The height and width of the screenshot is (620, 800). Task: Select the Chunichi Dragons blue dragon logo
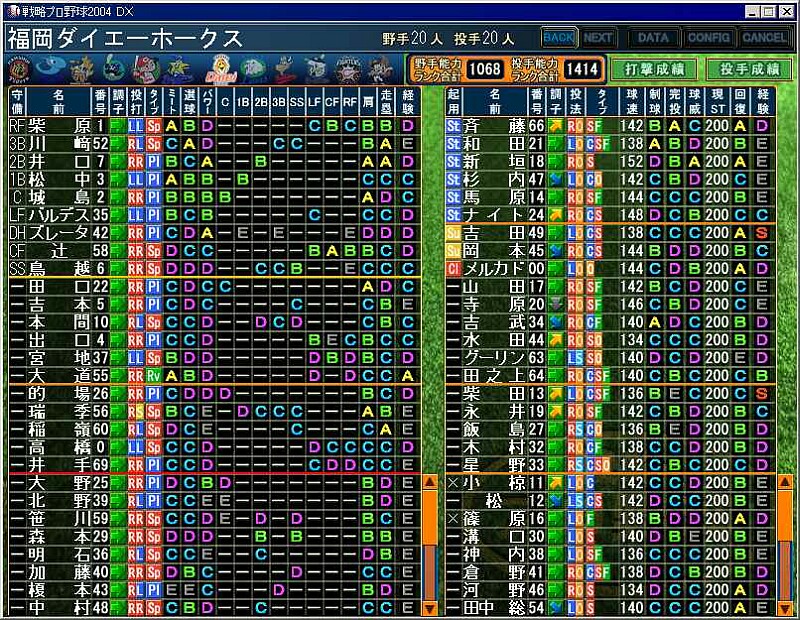pyautogui.click(x=50, y=68)
